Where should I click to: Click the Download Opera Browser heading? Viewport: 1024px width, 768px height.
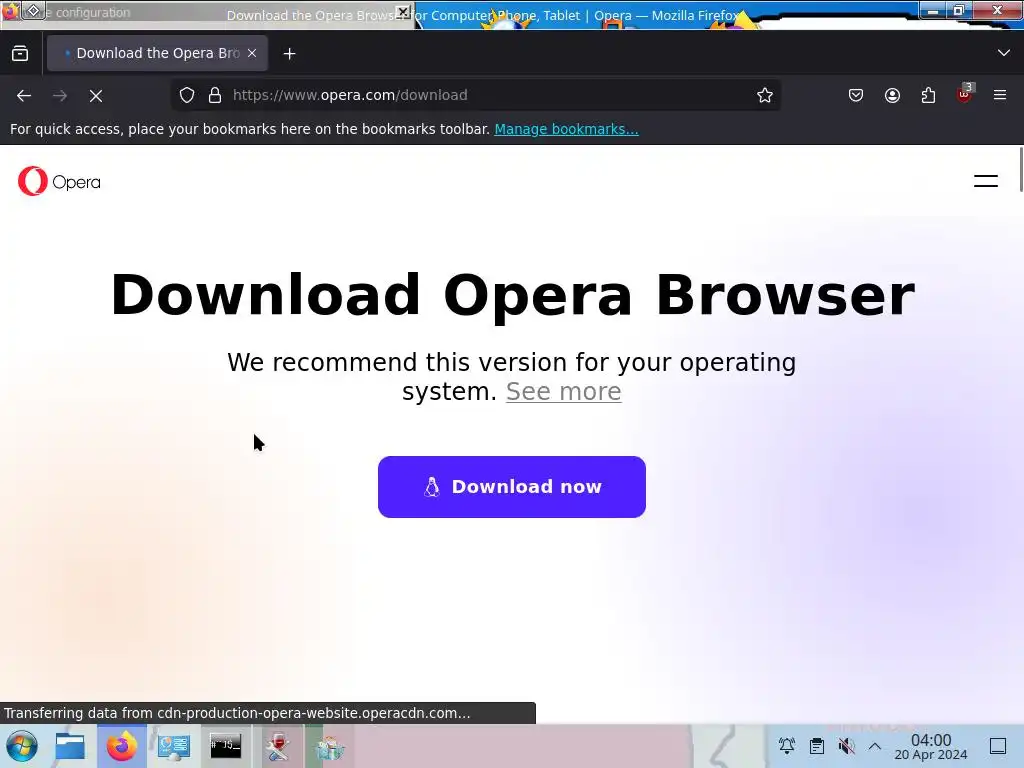pyautogui.click(x=513, y=295)
